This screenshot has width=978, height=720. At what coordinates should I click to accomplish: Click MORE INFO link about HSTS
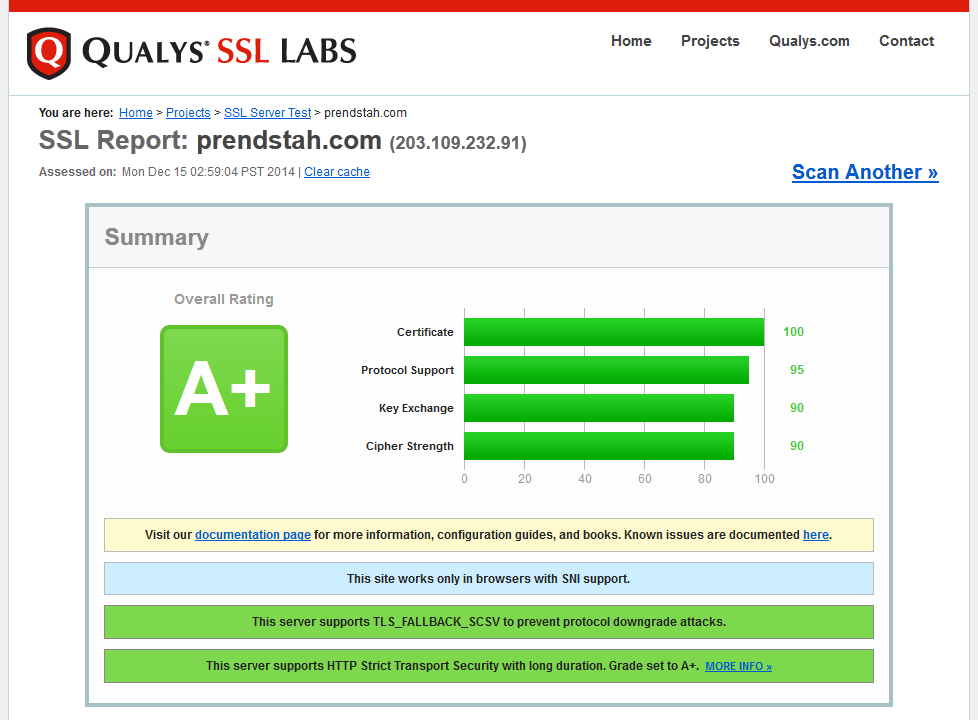point(738,666)
